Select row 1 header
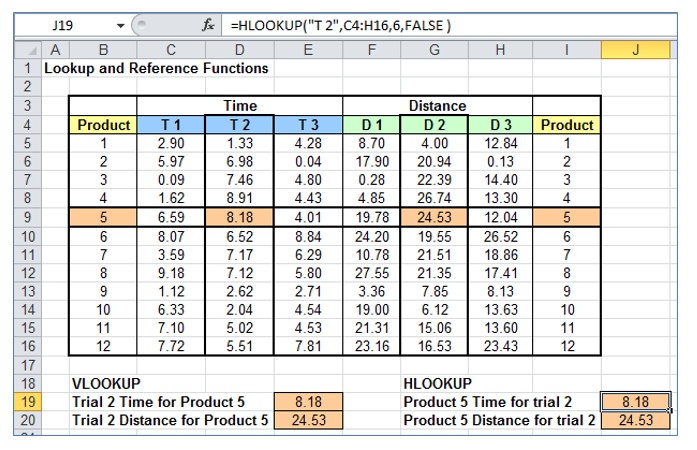Image resolution: width=697 pixels, height=450 pixels. [x=28, y=68]
